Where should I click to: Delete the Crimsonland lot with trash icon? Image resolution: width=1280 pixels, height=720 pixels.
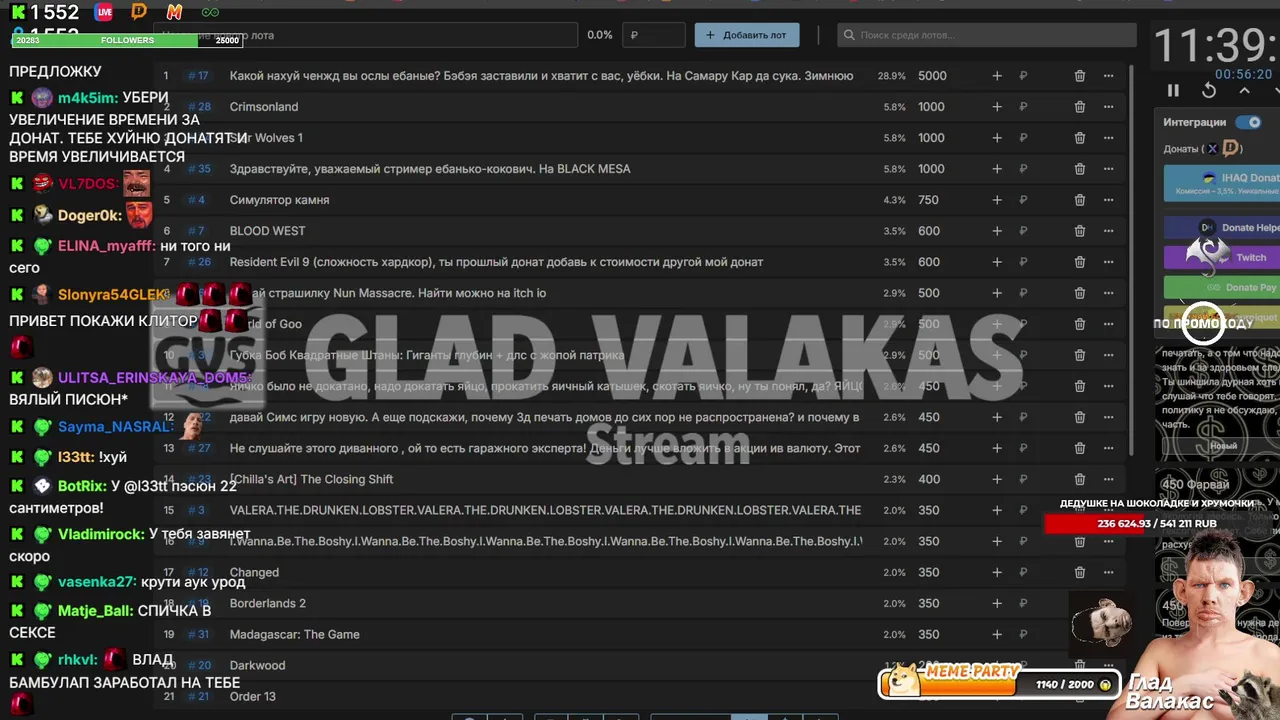click(1080, 107)
